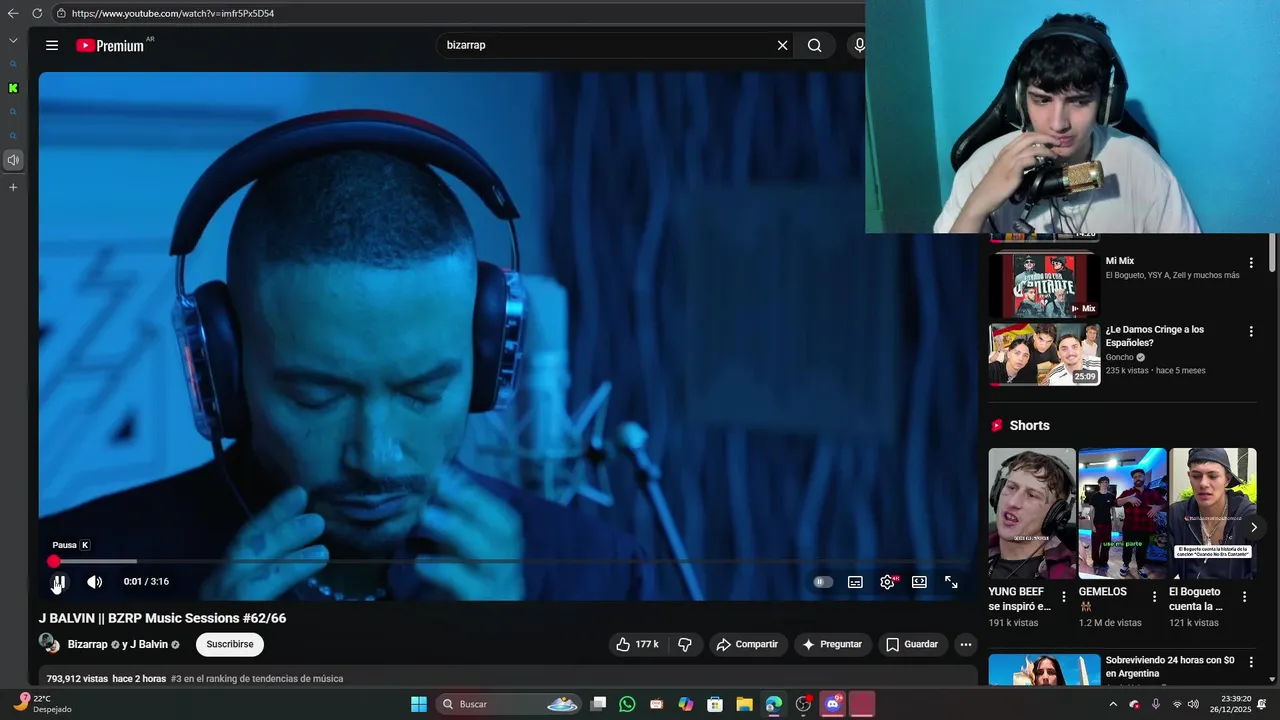
Task: Switch to theater mode view
Action: [x=919, y=582]
